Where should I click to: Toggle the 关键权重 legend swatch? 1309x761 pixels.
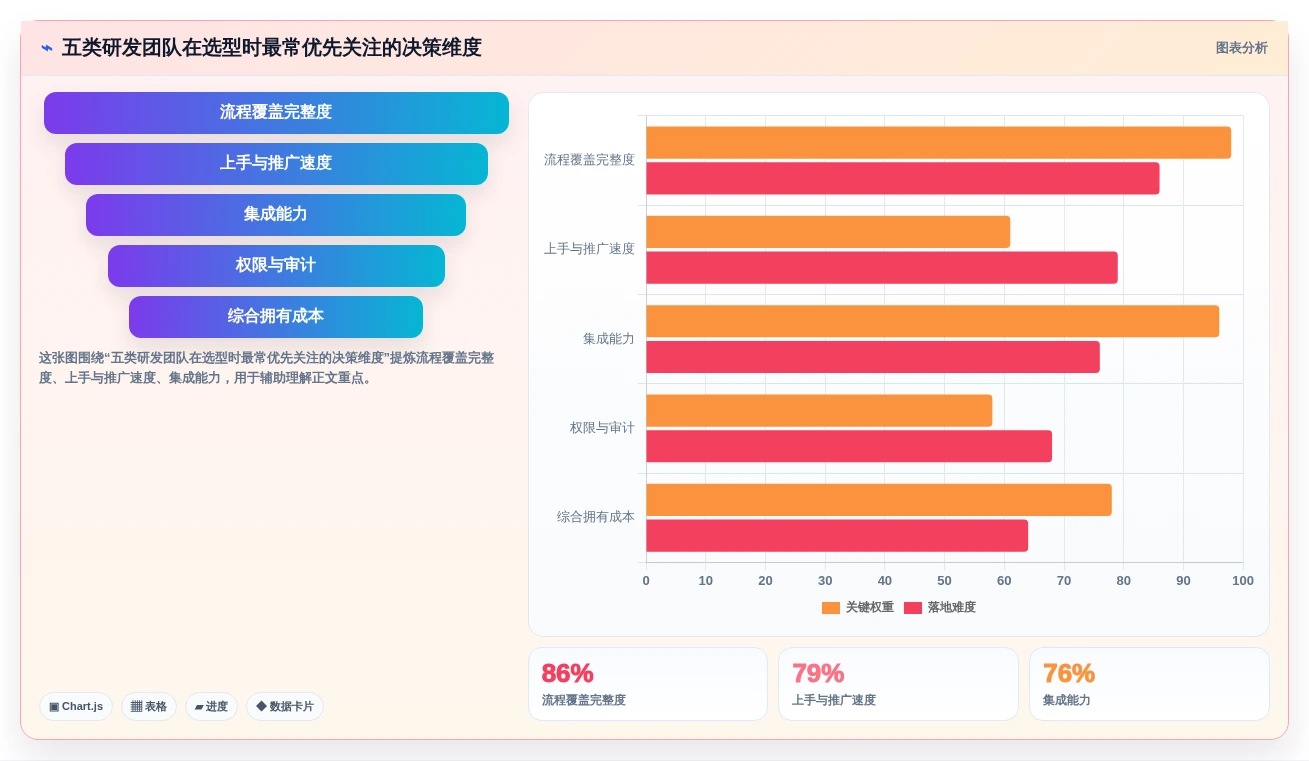[831, 608]
